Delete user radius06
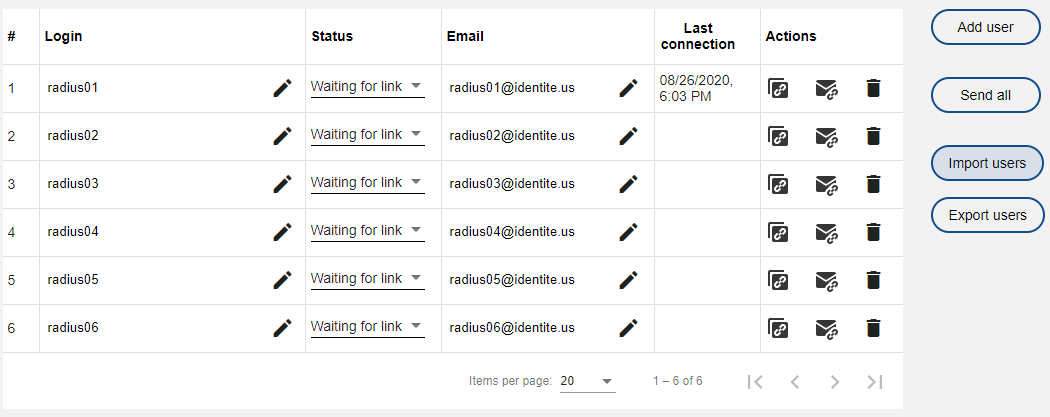 coord(873,328)
